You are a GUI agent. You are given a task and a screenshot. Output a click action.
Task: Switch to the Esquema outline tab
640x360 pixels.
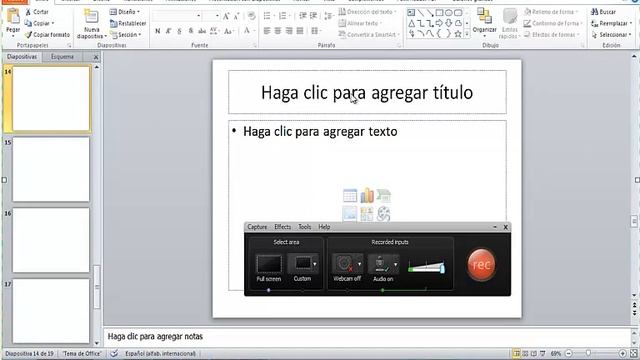coord(62,57)
